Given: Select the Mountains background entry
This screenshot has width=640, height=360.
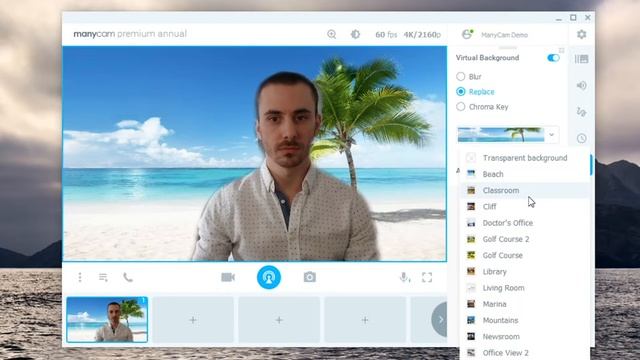Looking at the screenshot, I should (524, 320).
